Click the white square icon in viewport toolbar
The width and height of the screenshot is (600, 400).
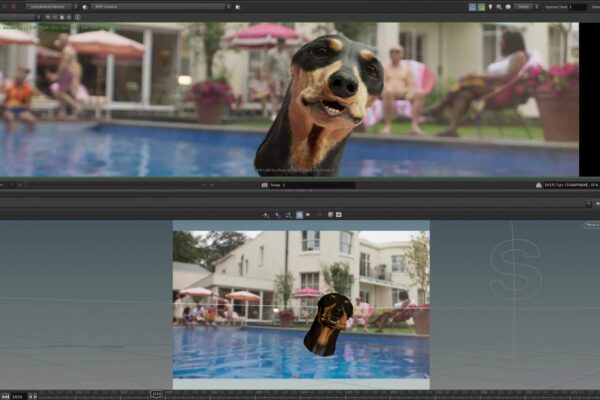tap(339, 215)
